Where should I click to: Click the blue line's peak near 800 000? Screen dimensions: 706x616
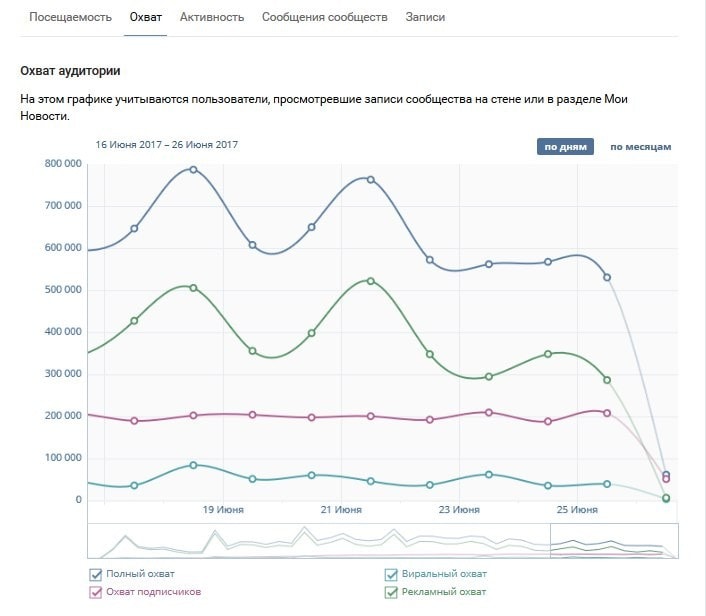point(193,169)
